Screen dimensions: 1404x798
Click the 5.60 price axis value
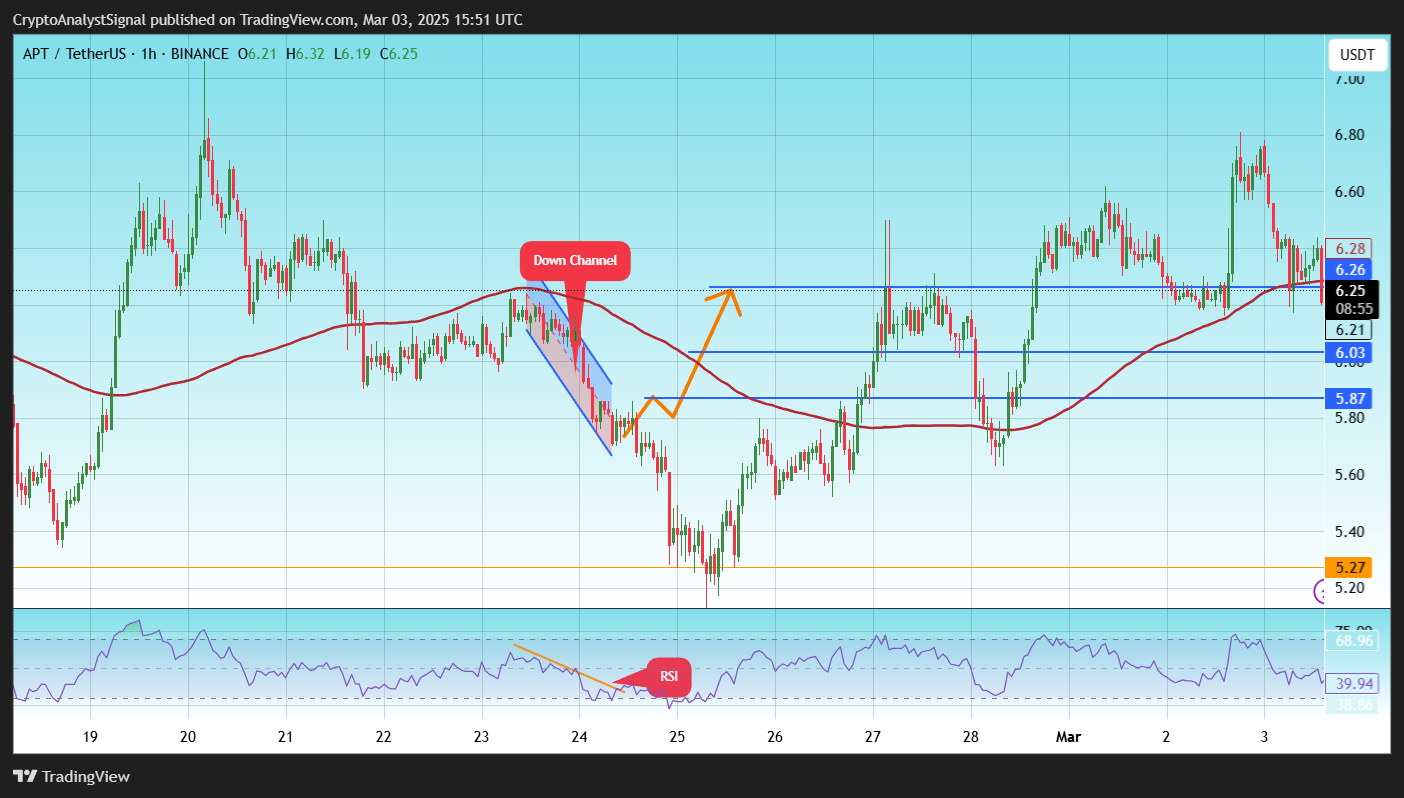click(1352, 474)
